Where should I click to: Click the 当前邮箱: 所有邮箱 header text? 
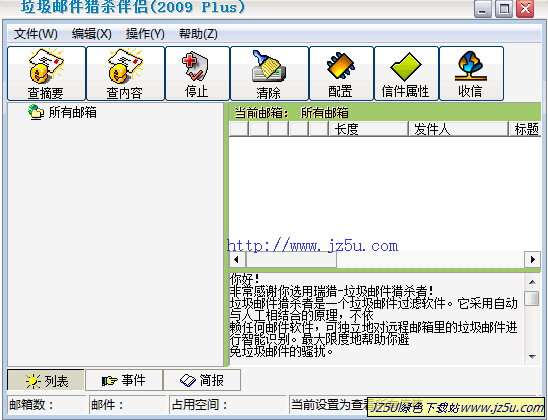click(x=291, y=113)
